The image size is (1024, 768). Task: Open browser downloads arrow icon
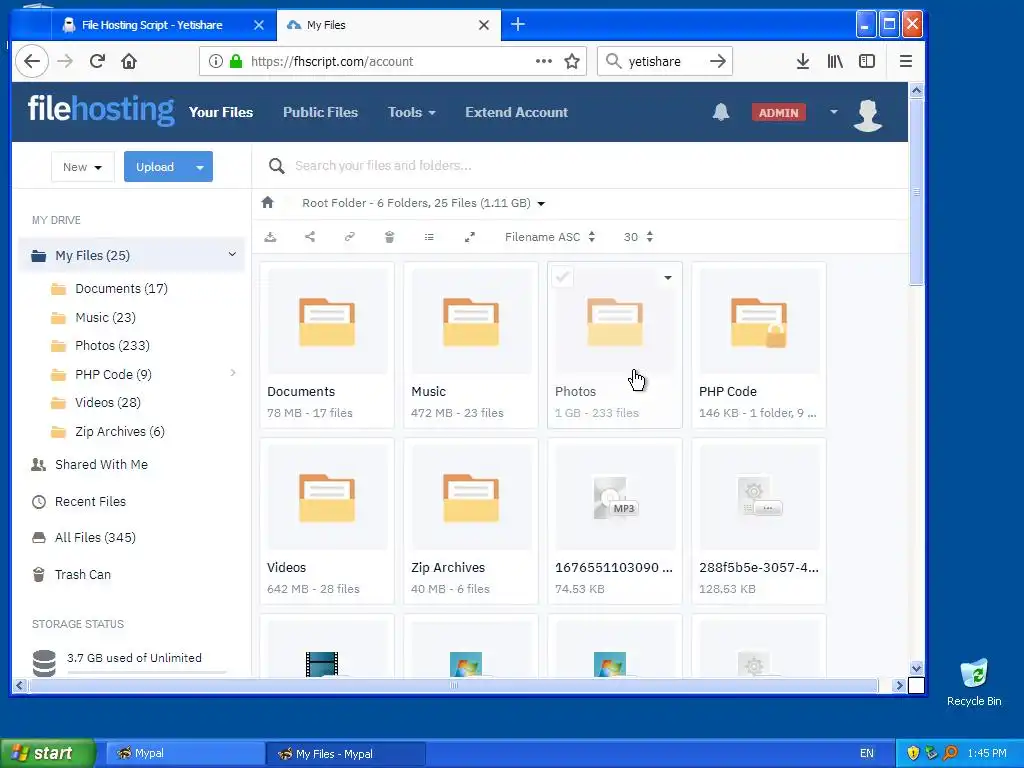pos(803,61)
